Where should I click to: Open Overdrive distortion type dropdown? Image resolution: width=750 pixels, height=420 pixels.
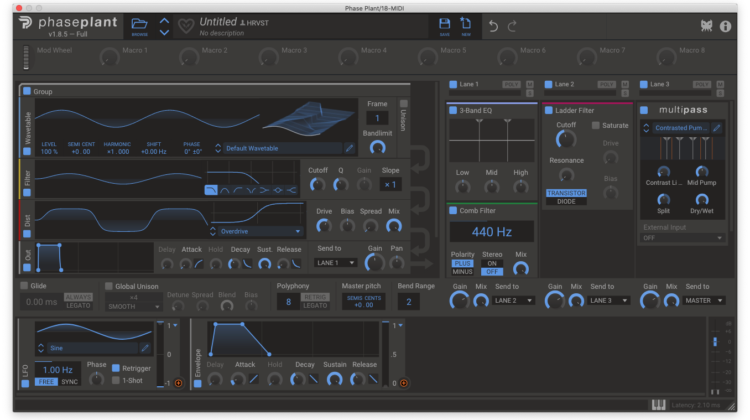261,232
